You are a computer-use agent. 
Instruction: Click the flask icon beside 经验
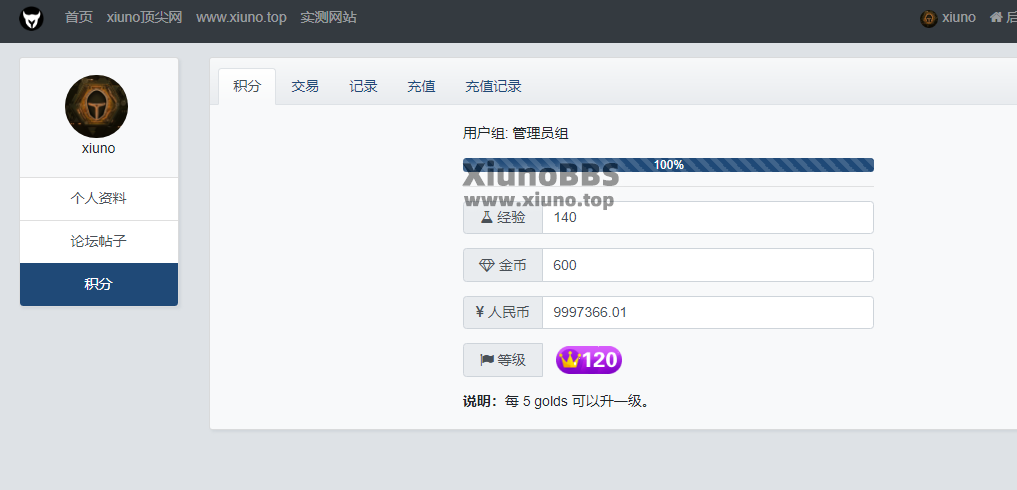click(x=487, y=217)
